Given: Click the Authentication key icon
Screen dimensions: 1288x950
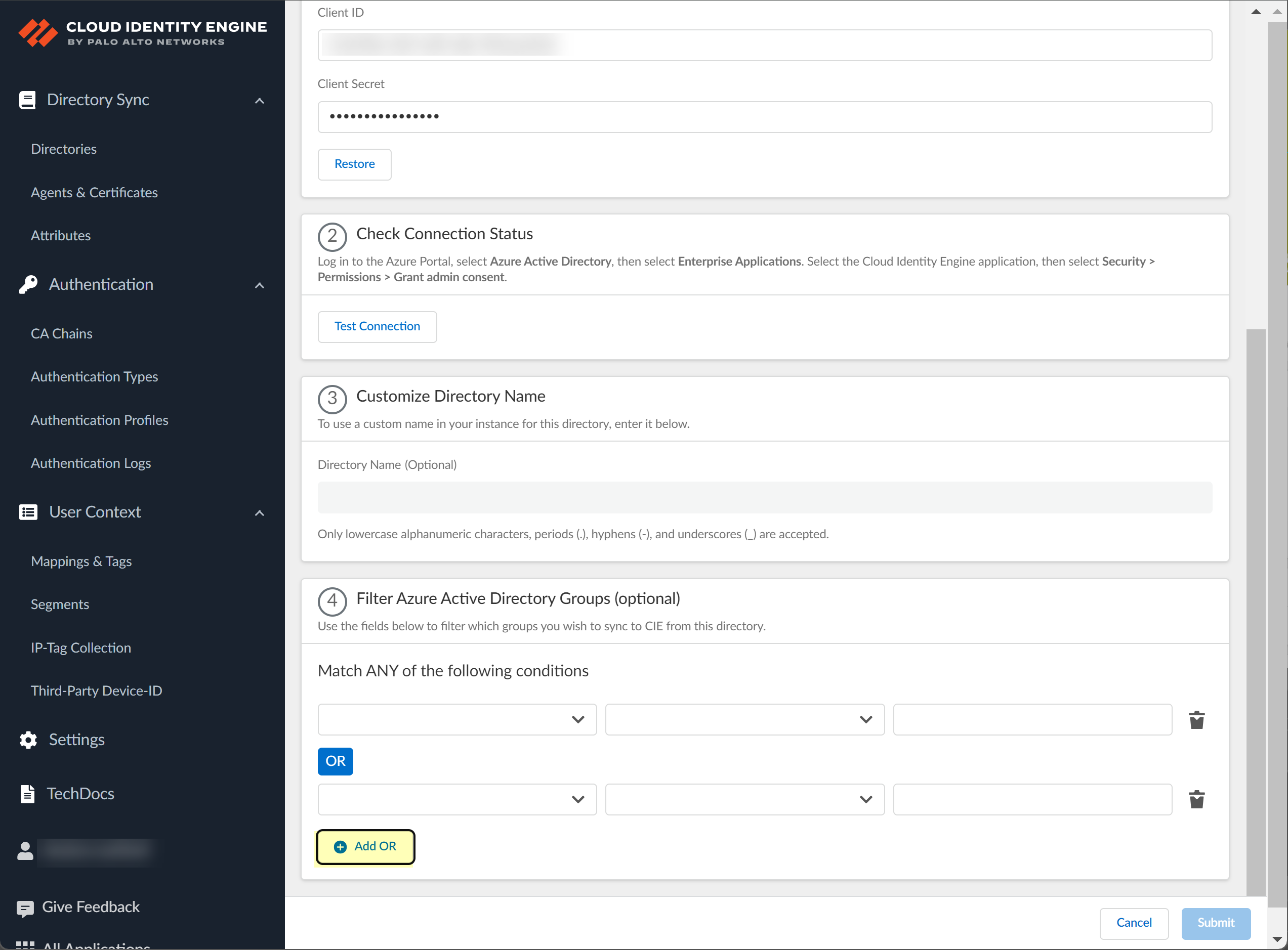Looking at the screenshot, I should tap(28, 285).
